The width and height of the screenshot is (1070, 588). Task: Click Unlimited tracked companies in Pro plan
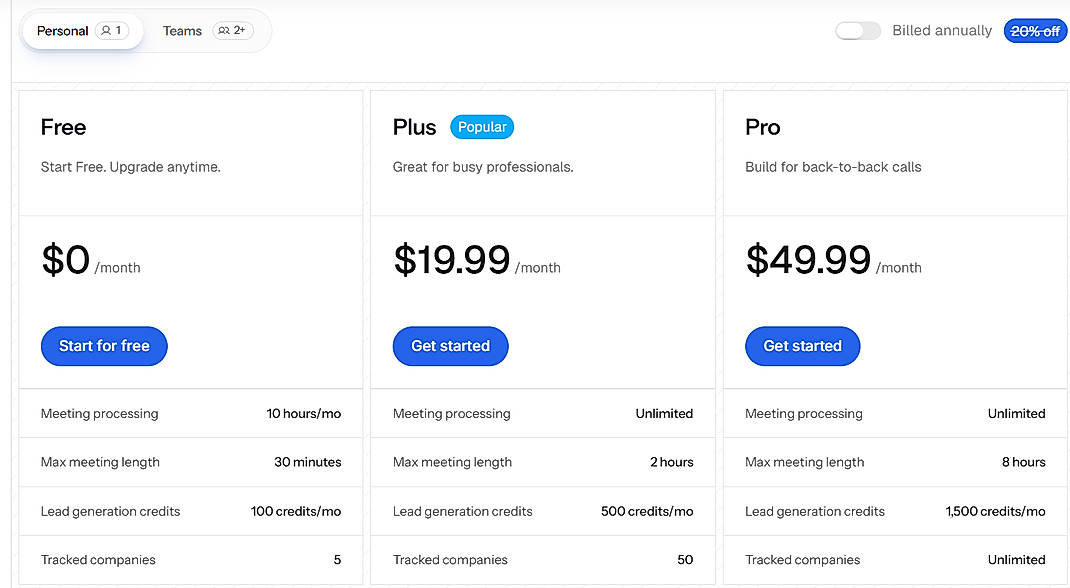(x=1016, y=559)
